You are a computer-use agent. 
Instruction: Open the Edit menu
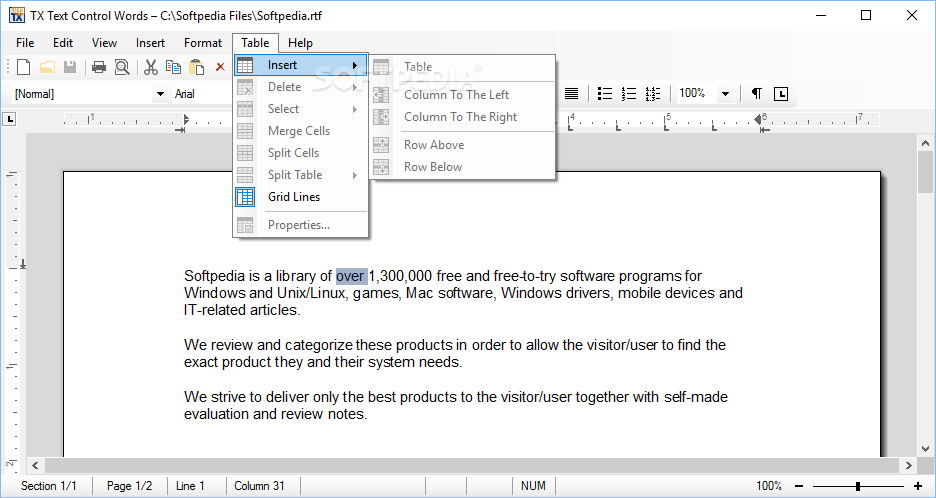(63, 43)
